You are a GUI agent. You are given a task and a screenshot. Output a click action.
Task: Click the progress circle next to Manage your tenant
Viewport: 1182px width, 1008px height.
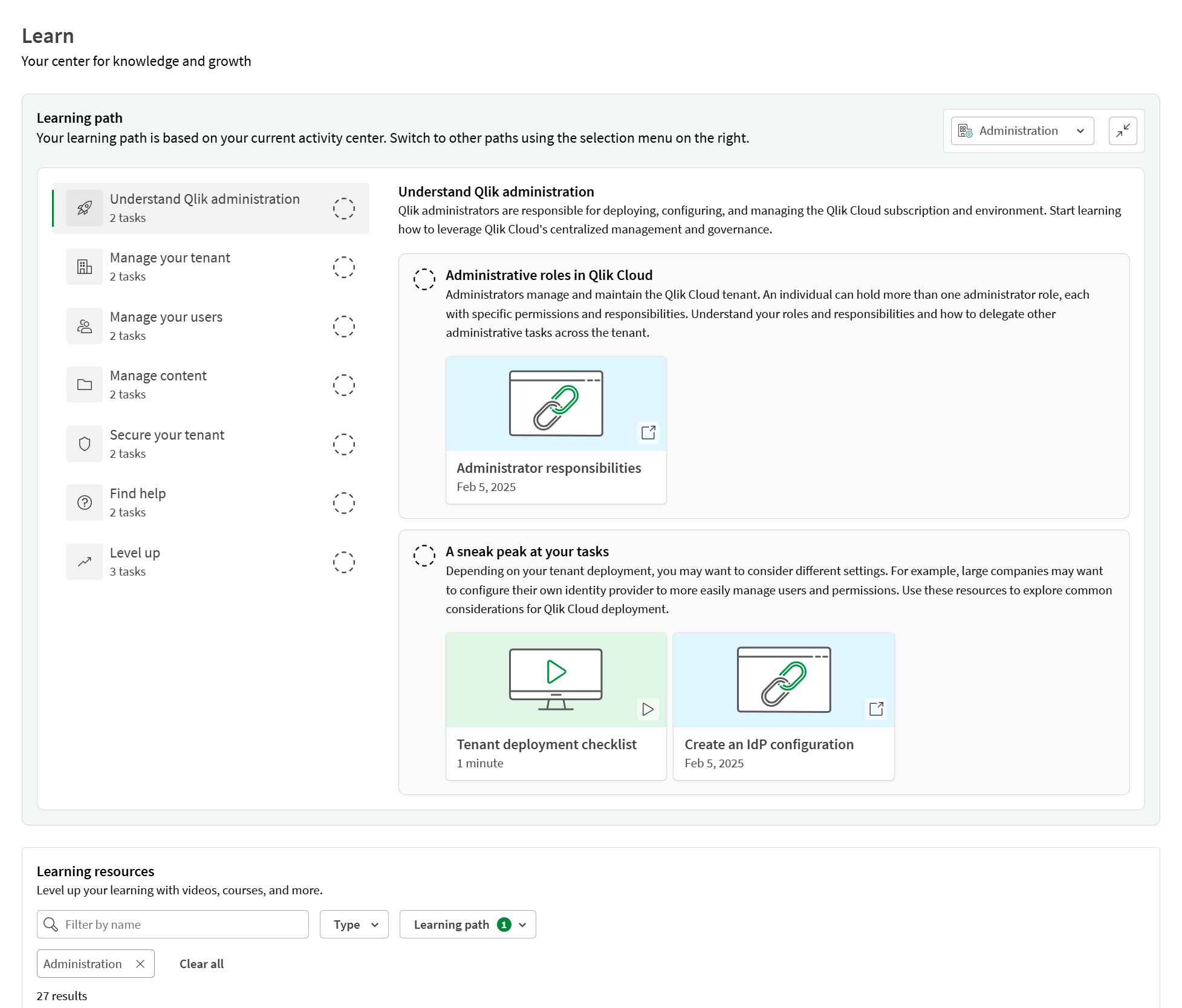(x=343, y=267)
